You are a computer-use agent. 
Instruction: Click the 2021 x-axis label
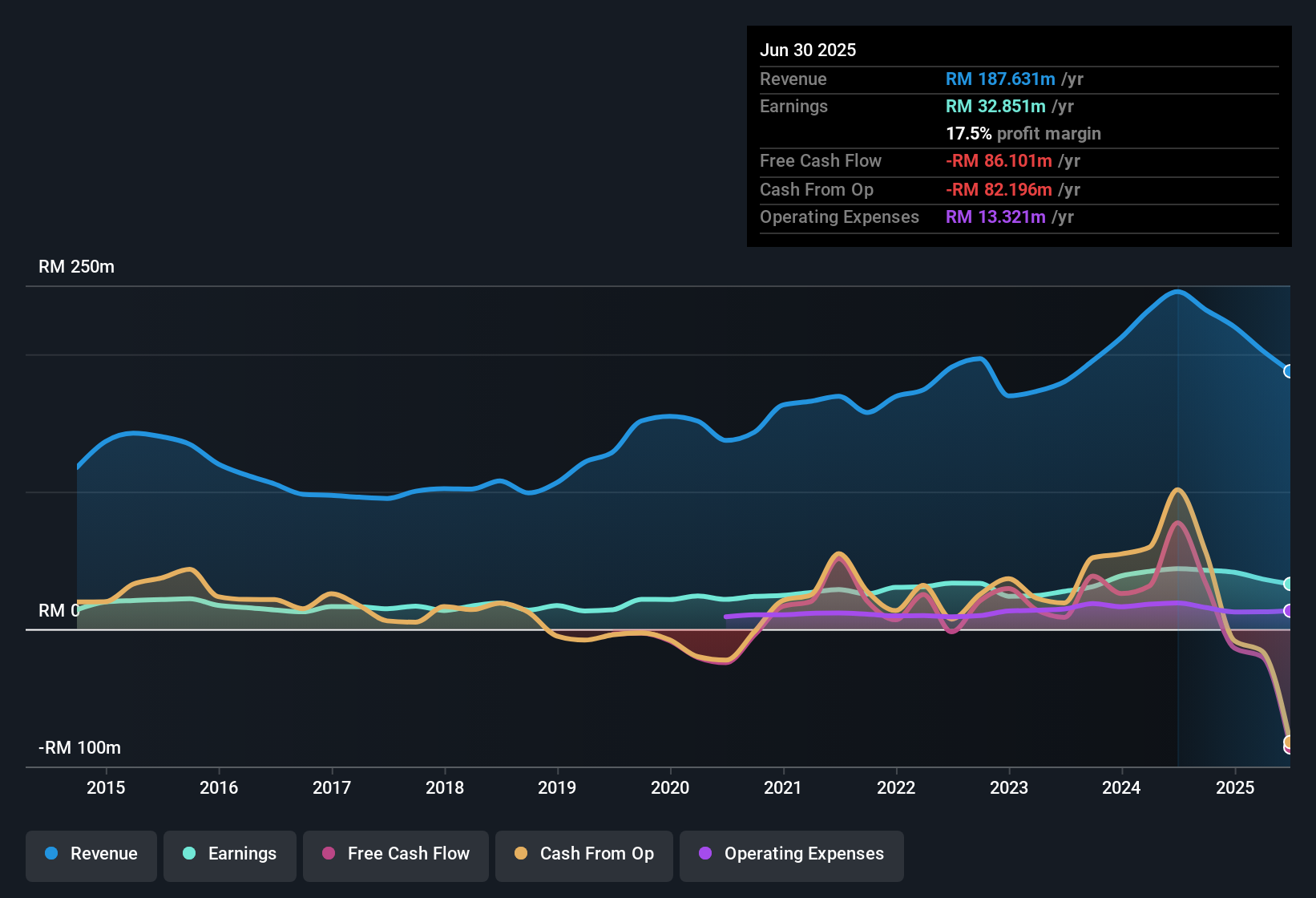(783, 787)
